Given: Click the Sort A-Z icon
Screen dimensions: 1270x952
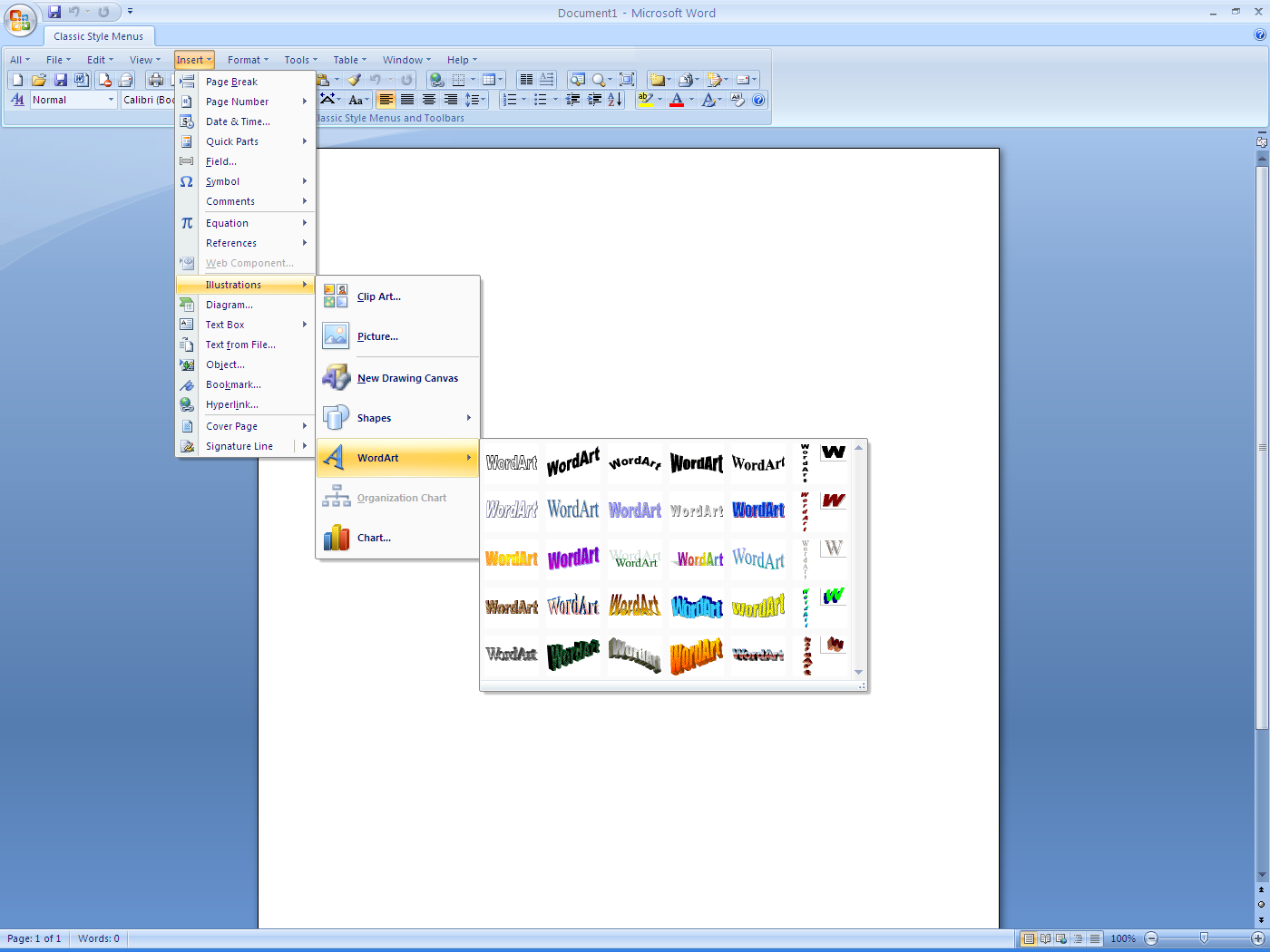Looking at the screenshot, I should point(615,100).
